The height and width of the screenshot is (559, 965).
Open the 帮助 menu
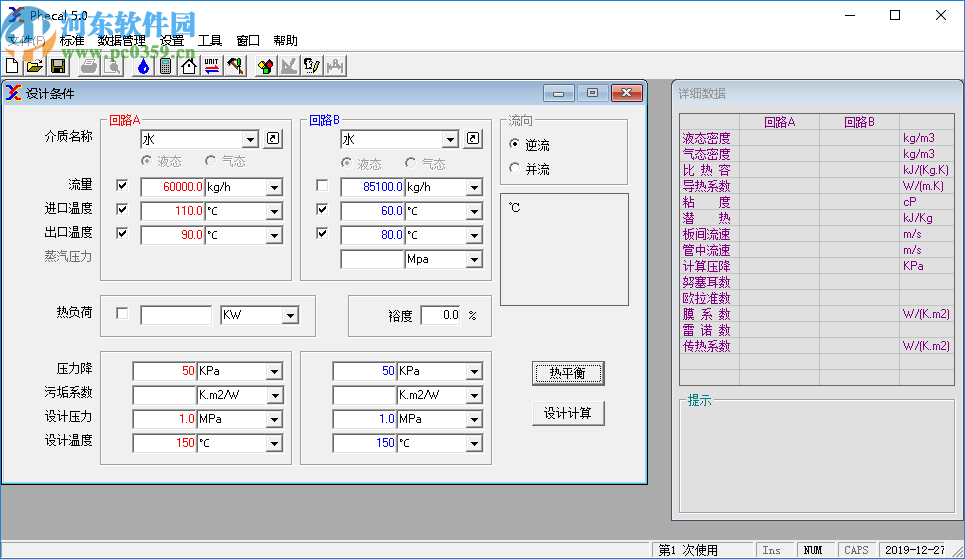[x=286, y=41]
